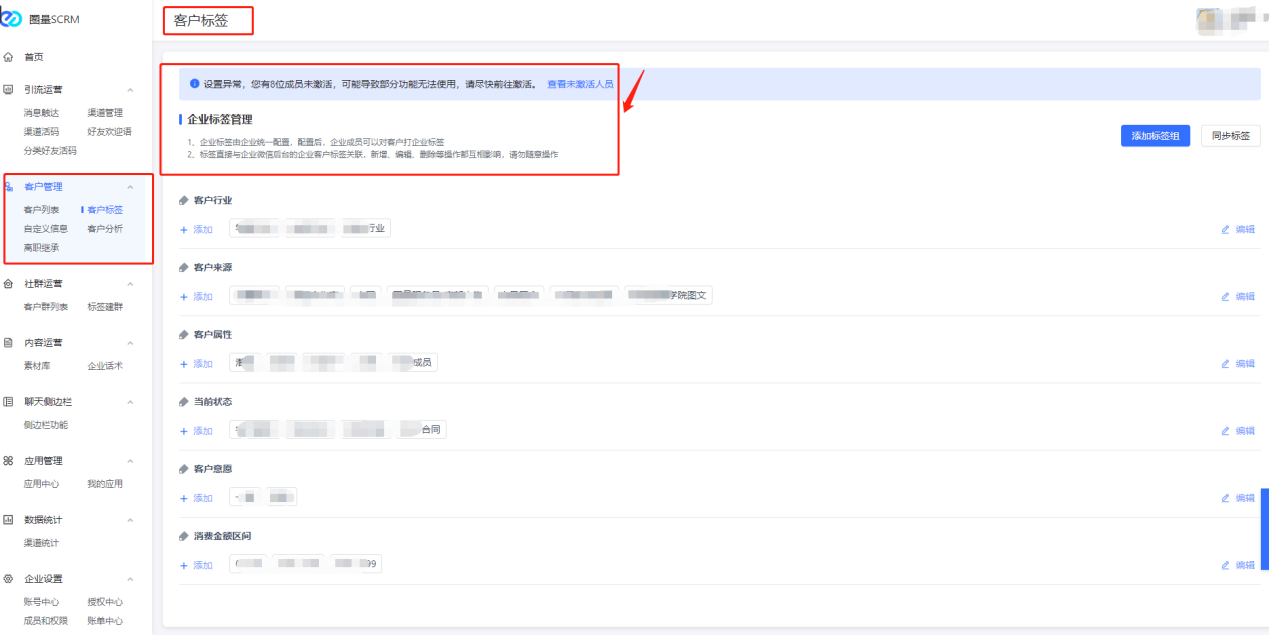Screen dimensions: 1269x635
Task: Open 渠道活码 in the sidebar
Action: [x=41, y=132]
